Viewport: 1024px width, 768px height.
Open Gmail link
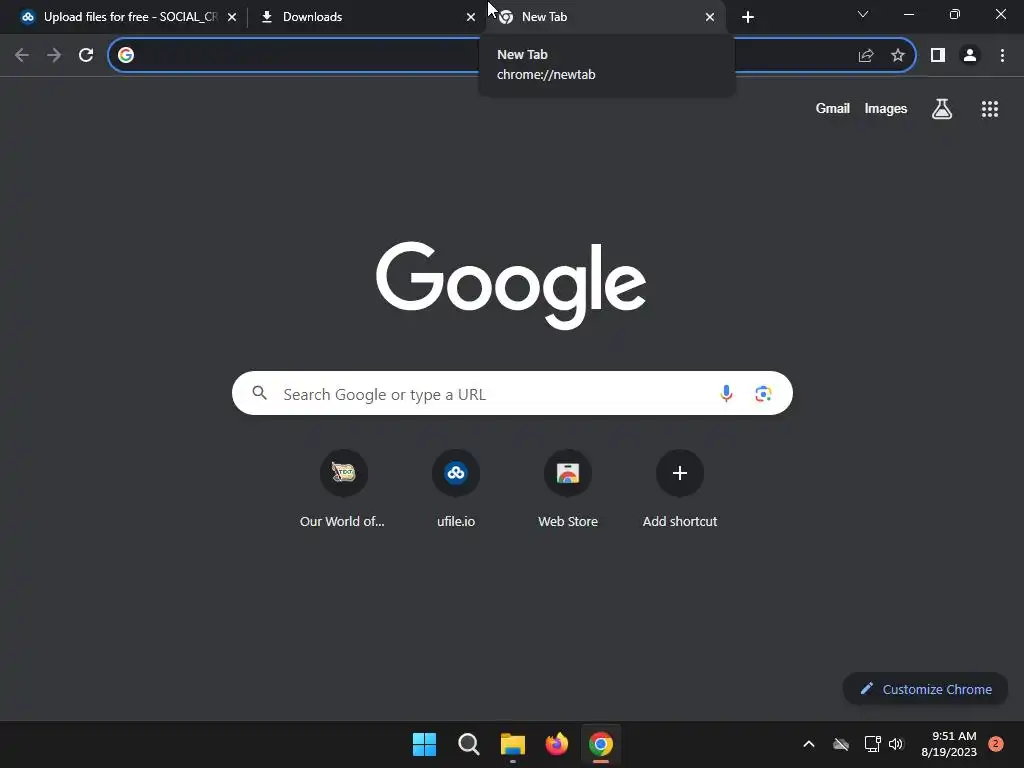coord(833,109)
